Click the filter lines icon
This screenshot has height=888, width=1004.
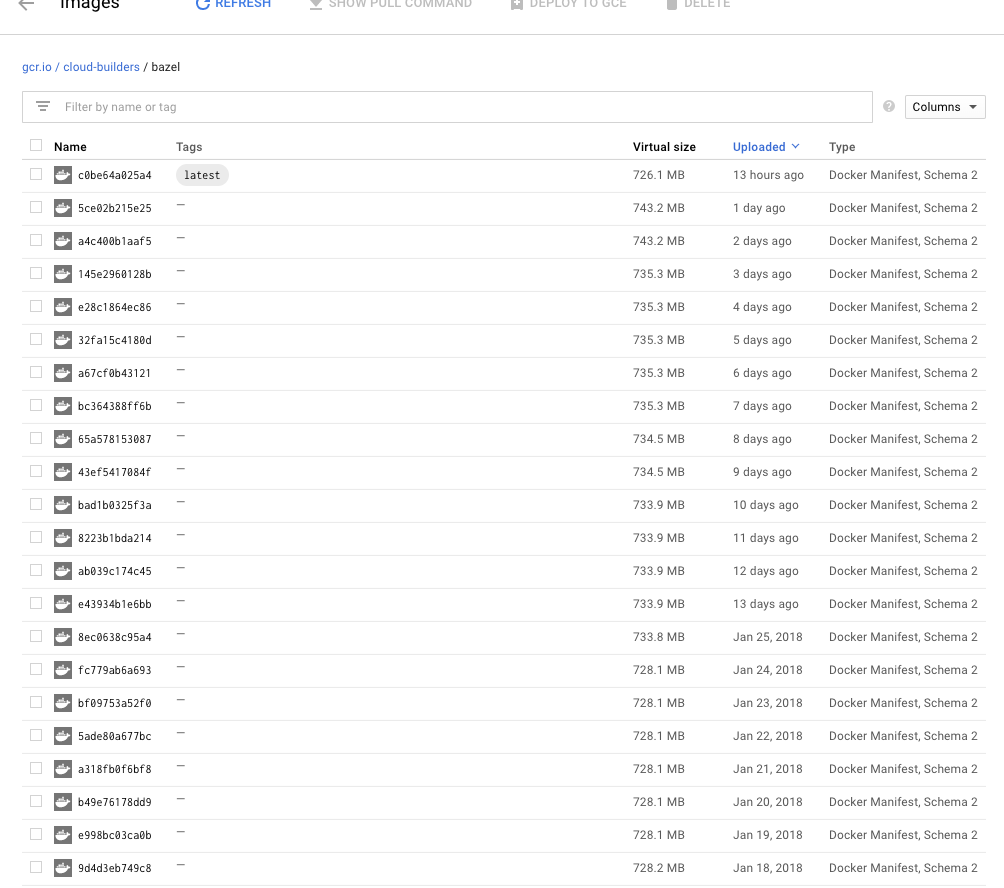click(x=43, y=106)
